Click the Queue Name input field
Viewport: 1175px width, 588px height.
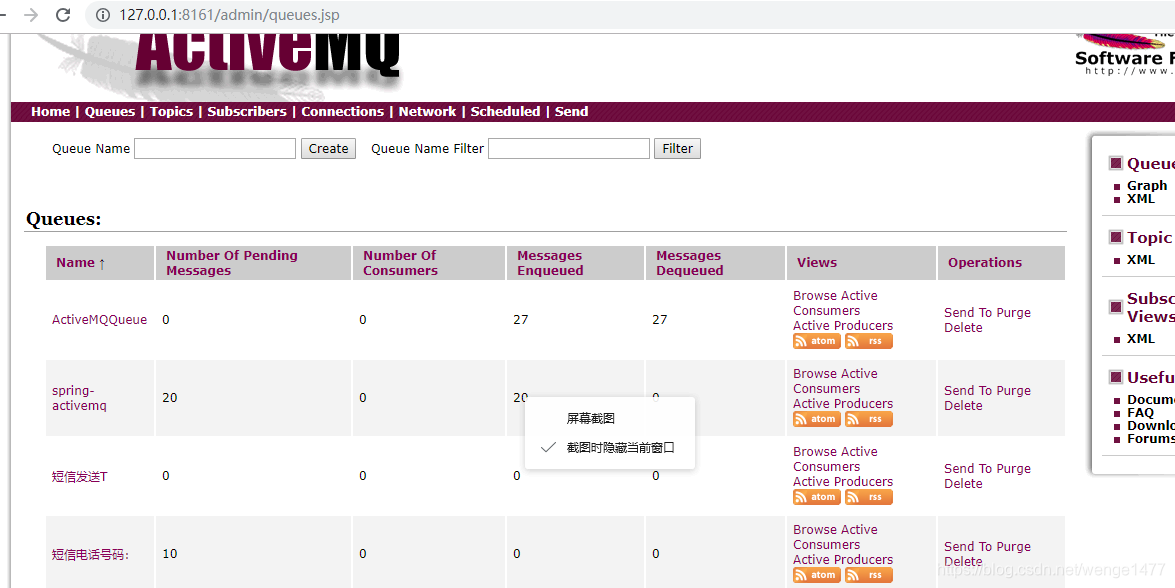point(214,148)
